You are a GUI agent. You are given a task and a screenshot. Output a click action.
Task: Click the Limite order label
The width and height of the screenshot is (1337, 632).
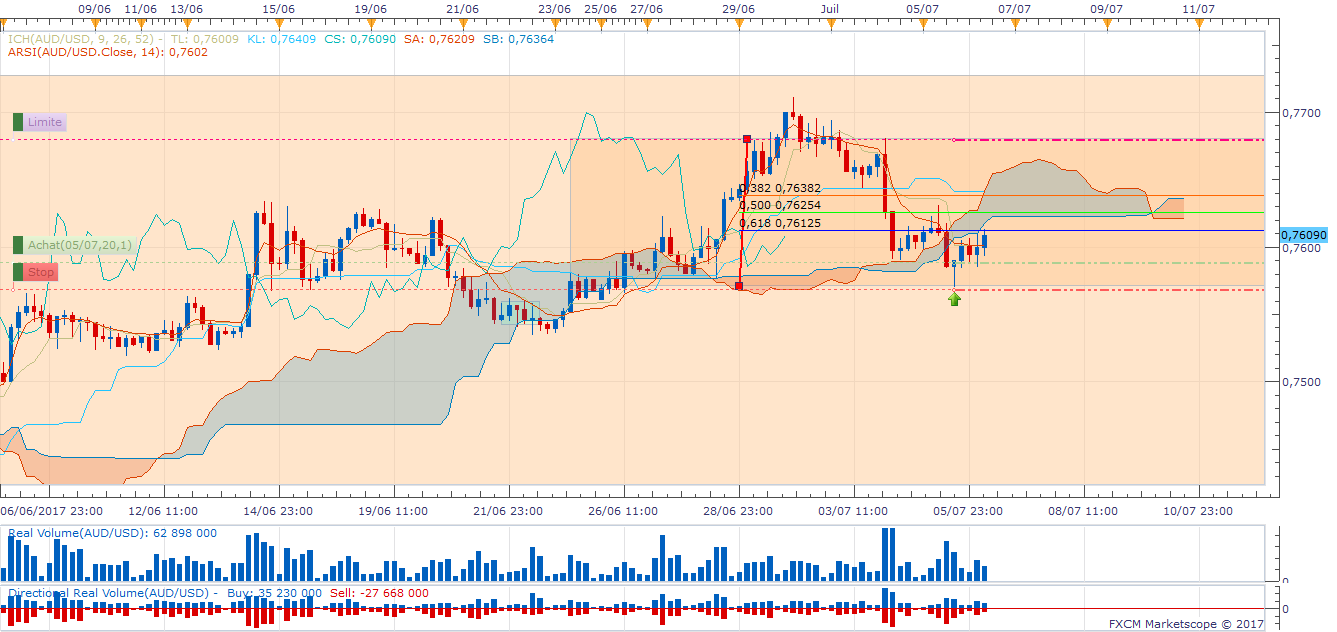[x=45, y=122]
